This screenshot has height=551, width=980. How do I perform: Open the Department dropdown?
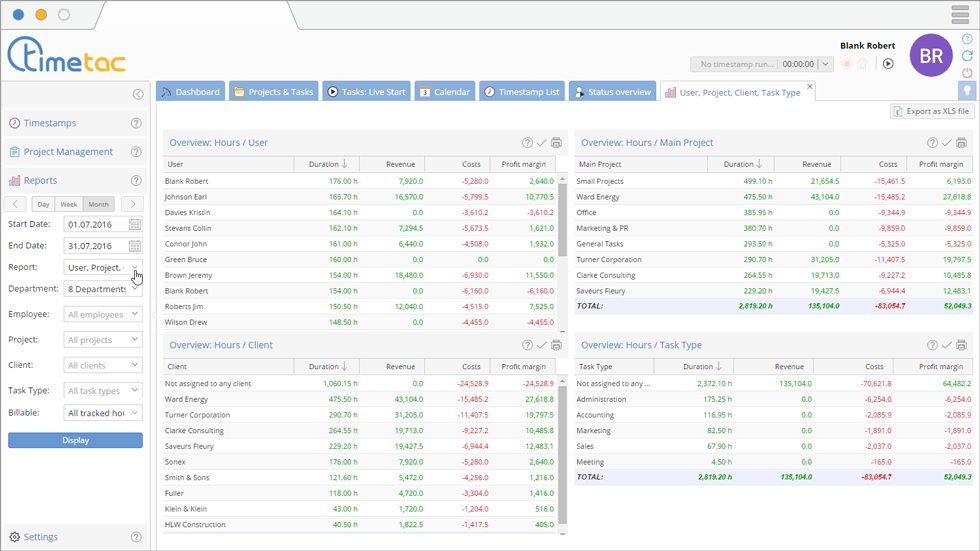pyautogui.click(x=103, y=289)
